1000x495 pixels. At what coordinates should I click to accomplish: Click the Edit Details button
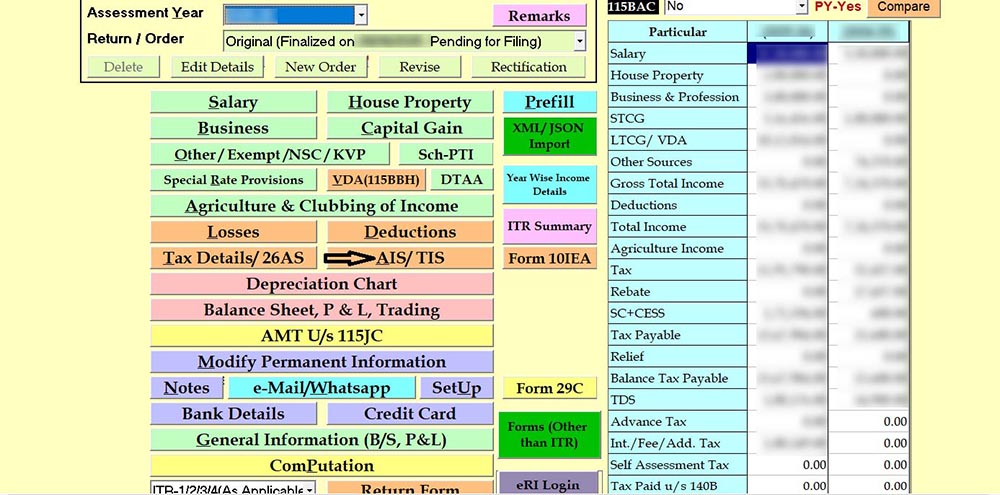coord(217,67)
